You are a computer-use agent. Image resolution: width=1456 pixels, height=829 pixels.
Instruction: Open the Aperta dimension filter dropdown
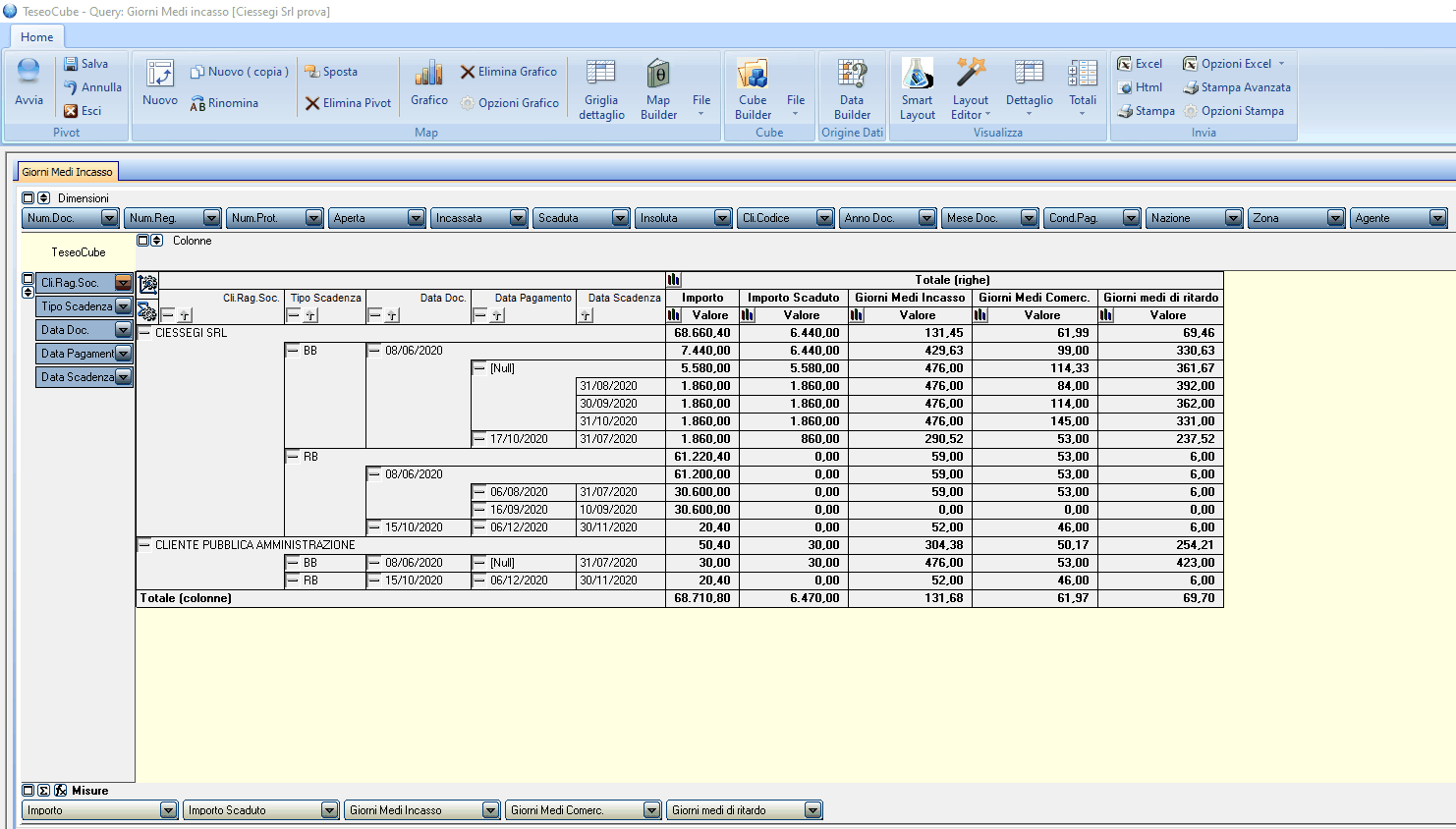416,218
